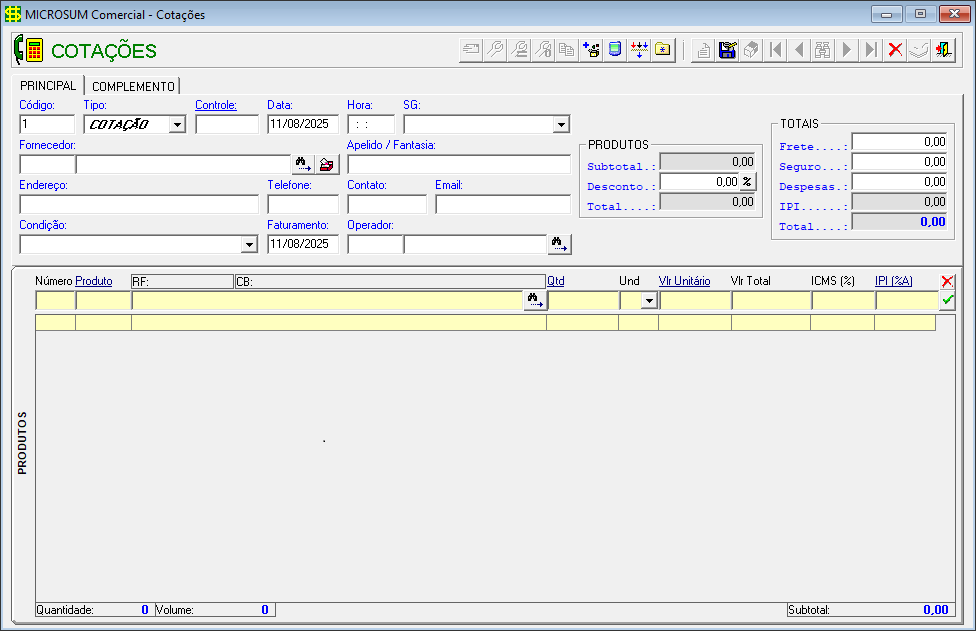Select the PRINCIPAL tab

click(x=48, y=86)
